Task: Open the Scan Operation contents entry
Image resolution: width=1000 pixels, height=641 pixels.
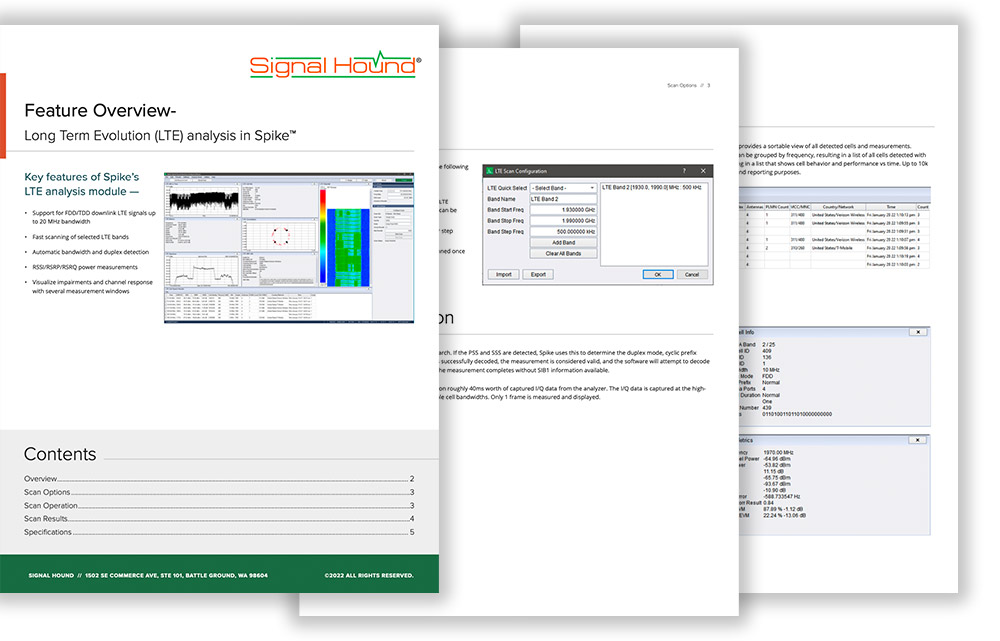Action: 219,505
